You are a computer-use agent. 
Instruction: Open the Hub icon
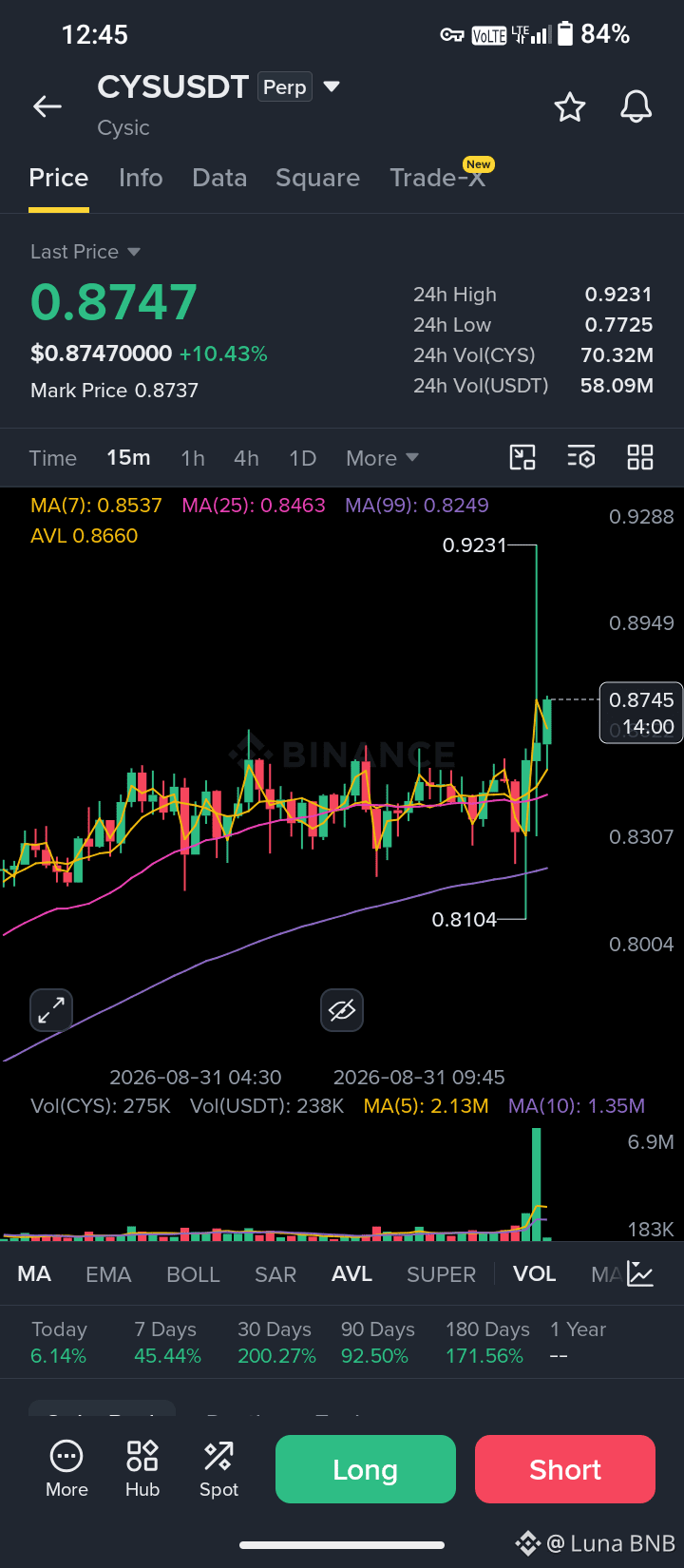coord(142,1468)
